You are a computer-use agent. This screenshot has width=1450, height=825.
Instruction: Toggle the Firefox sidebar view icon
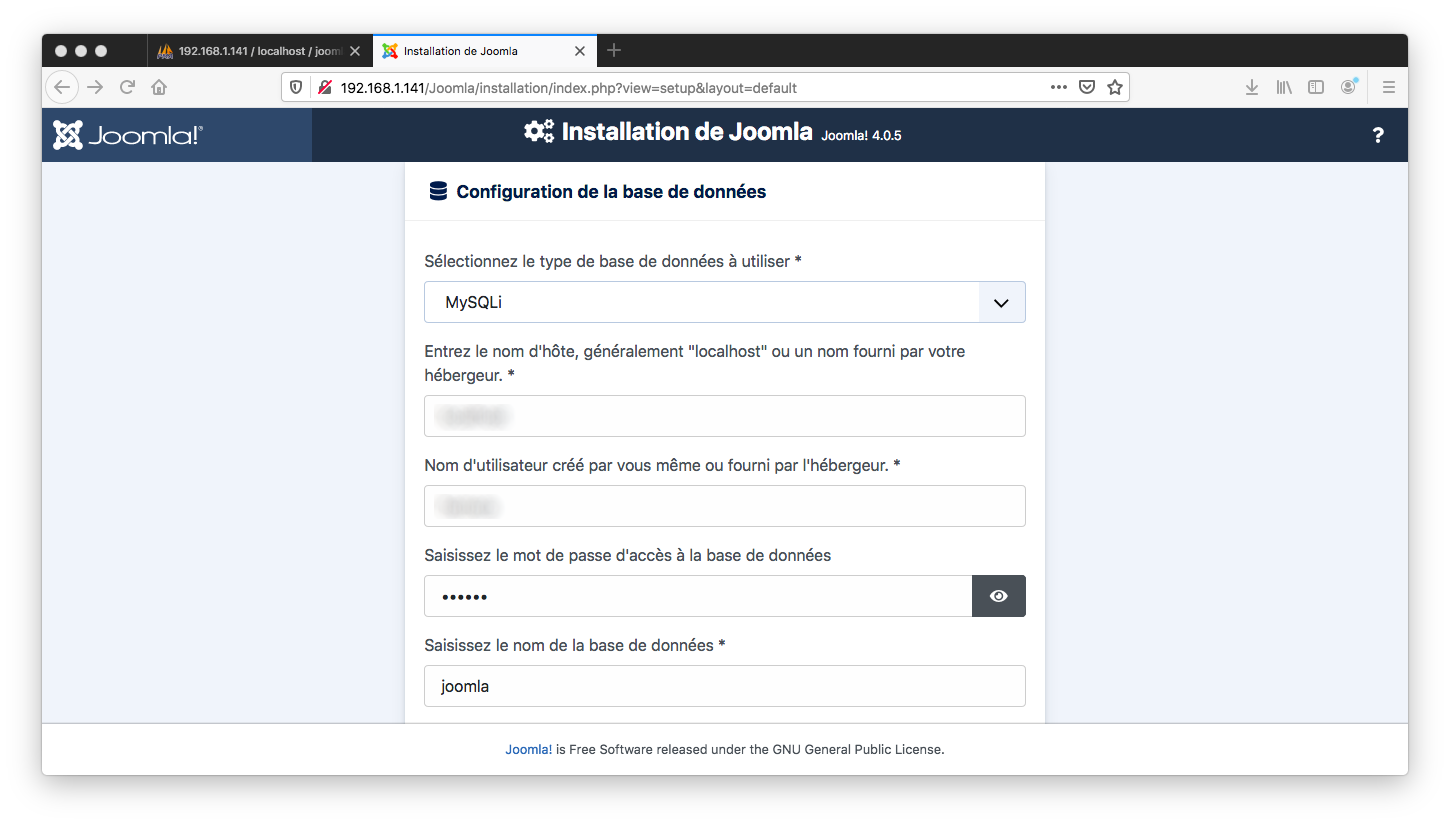[1316, 87]
